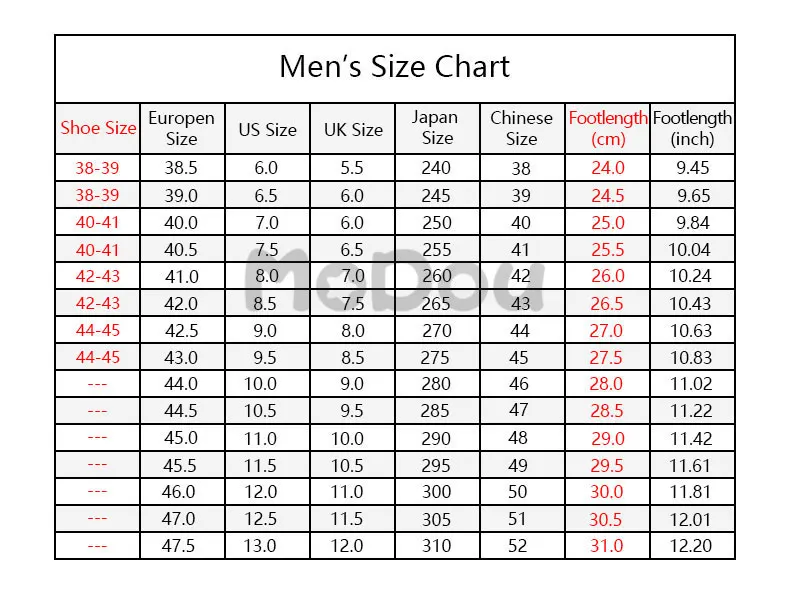Click the Chinese Size column header

pos(521,128)
